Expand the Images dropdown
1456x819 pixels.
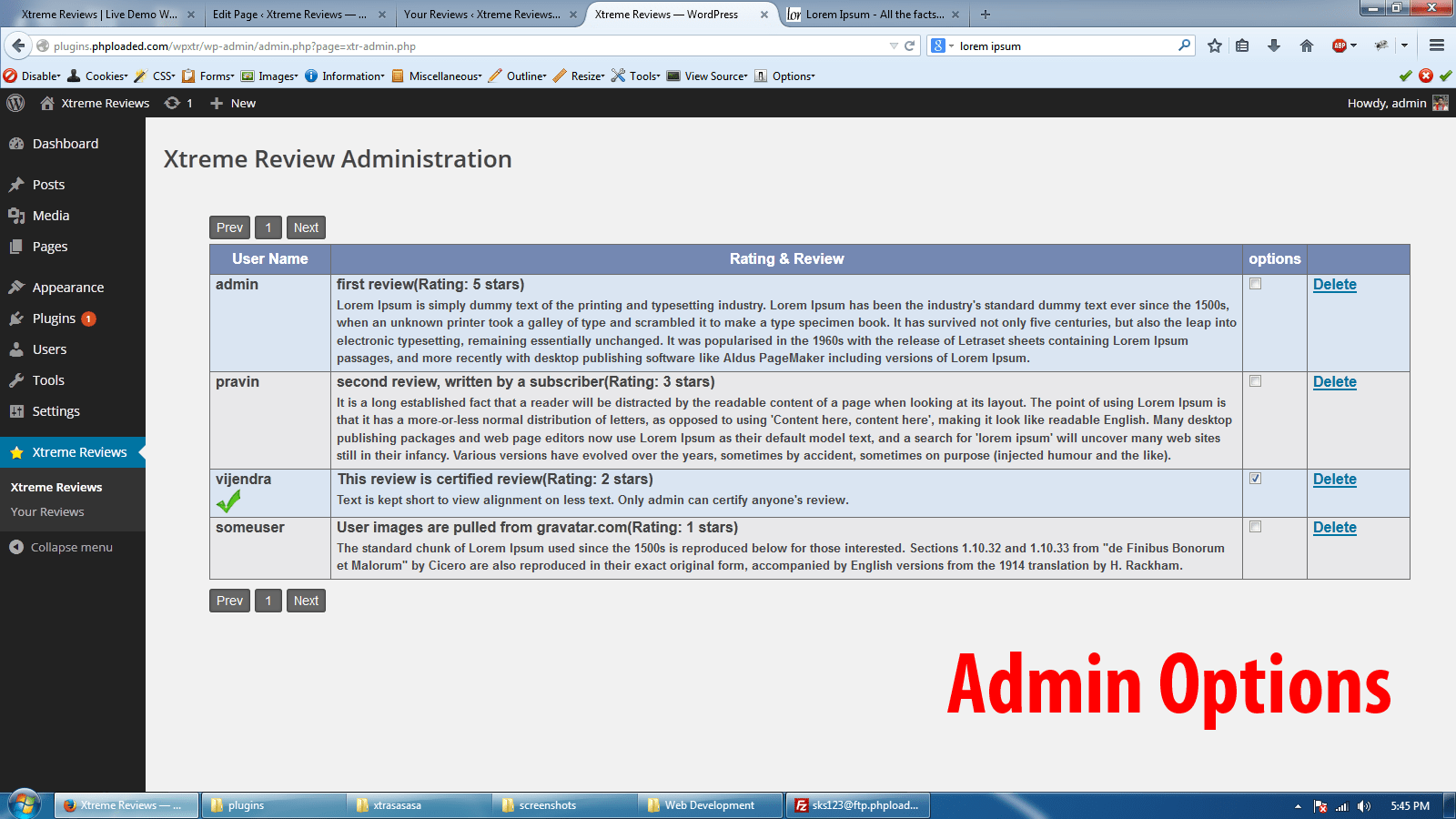[x=269, y=76]
